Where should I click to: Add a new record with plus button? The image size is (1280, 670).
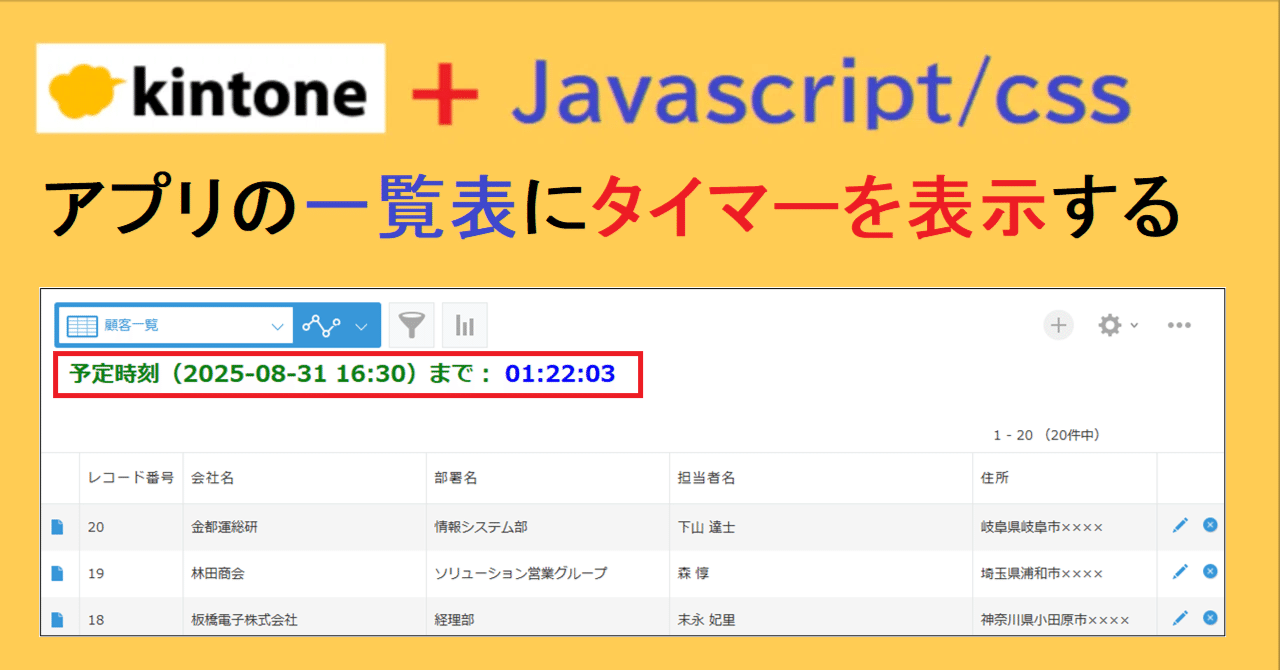click(1058, 325)
